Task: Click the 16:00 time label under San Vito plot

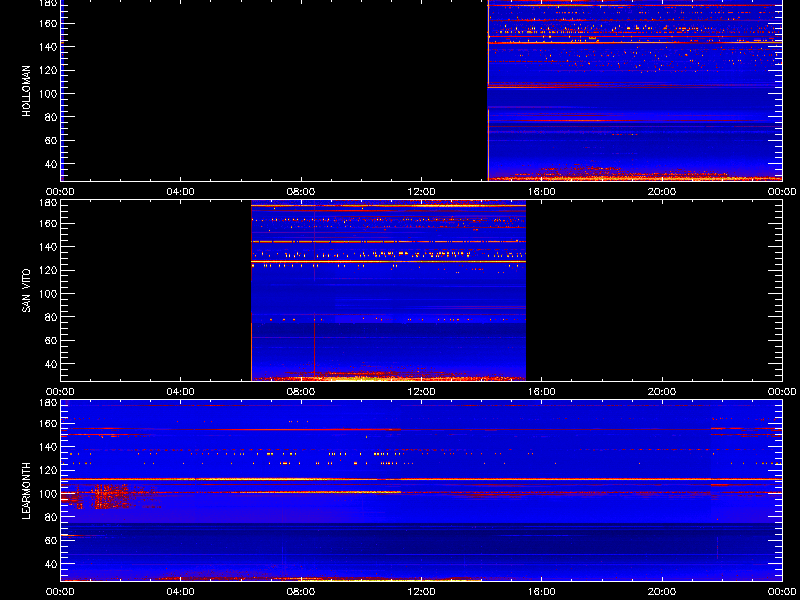Action: (541, 392)
